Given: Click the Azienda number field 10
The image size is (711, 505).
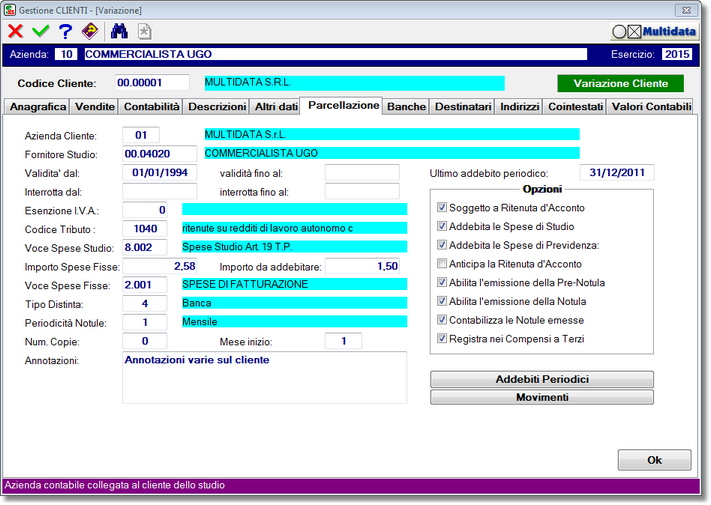Looking at the screenshot, I should coord(66,54).
